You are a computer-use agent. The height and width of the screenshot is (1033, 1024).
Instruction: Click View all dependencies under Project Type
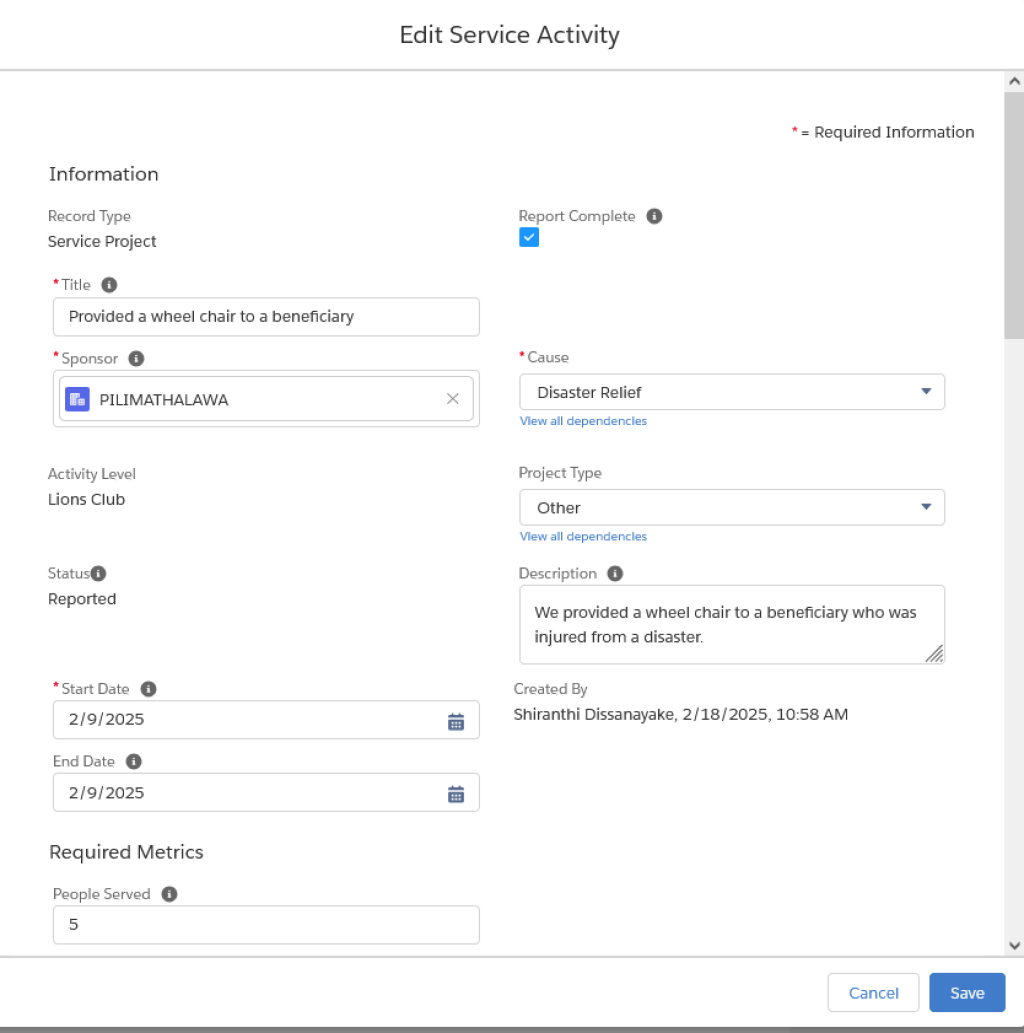point(583,536)
